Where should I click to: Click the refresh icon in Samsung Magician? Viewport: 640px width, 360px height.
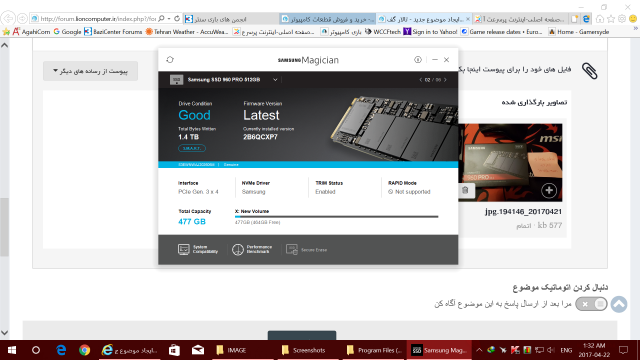click(x=170, y=60)
